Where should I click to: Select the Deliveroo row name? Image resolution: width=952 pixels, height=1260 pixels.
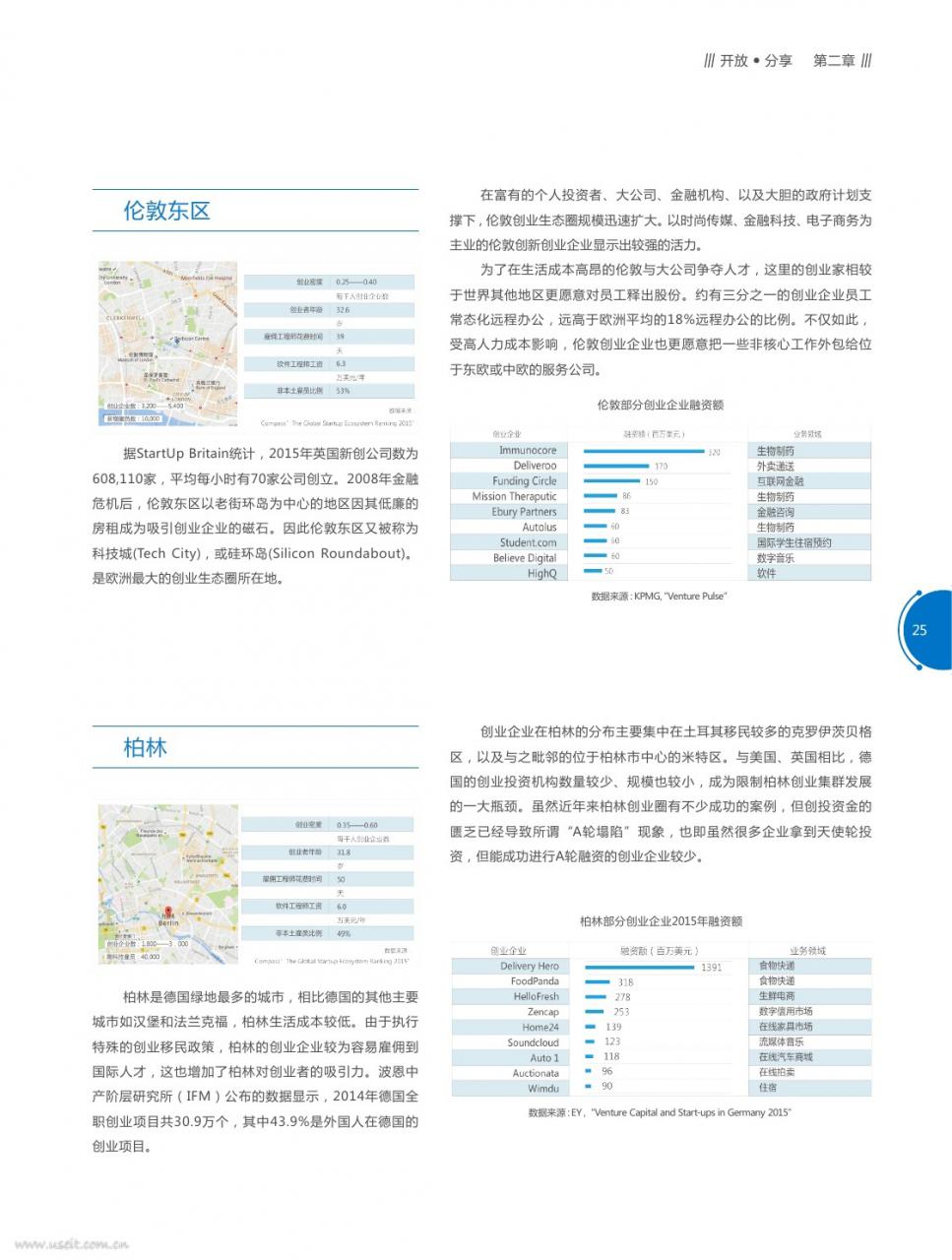pos(535,466)
